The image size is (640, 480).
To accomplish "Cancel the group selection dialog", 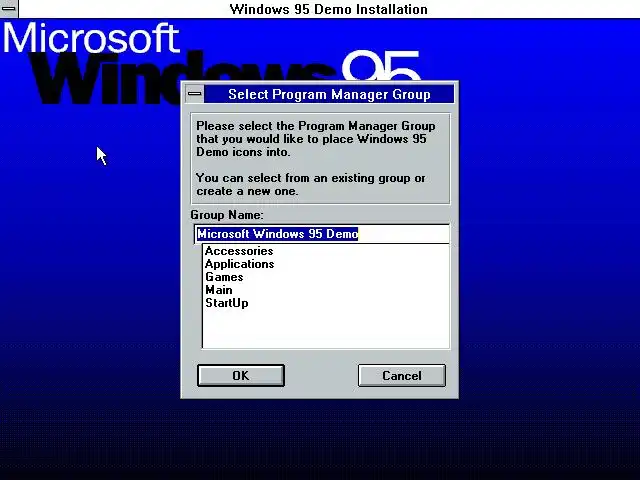I will [402, 375].
